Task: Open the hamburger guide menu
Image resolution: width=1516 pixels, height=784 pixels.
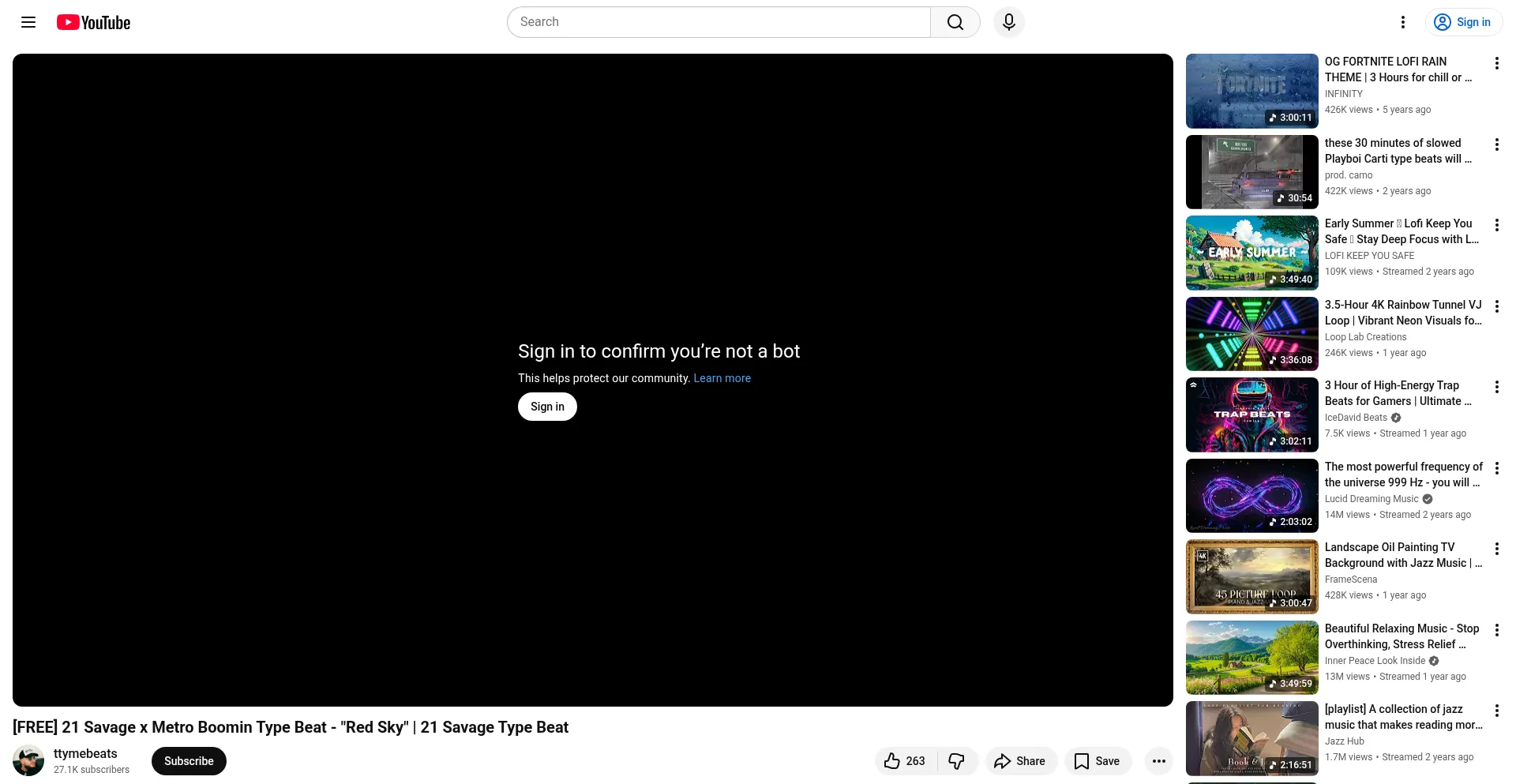Action: pos(28,22)
